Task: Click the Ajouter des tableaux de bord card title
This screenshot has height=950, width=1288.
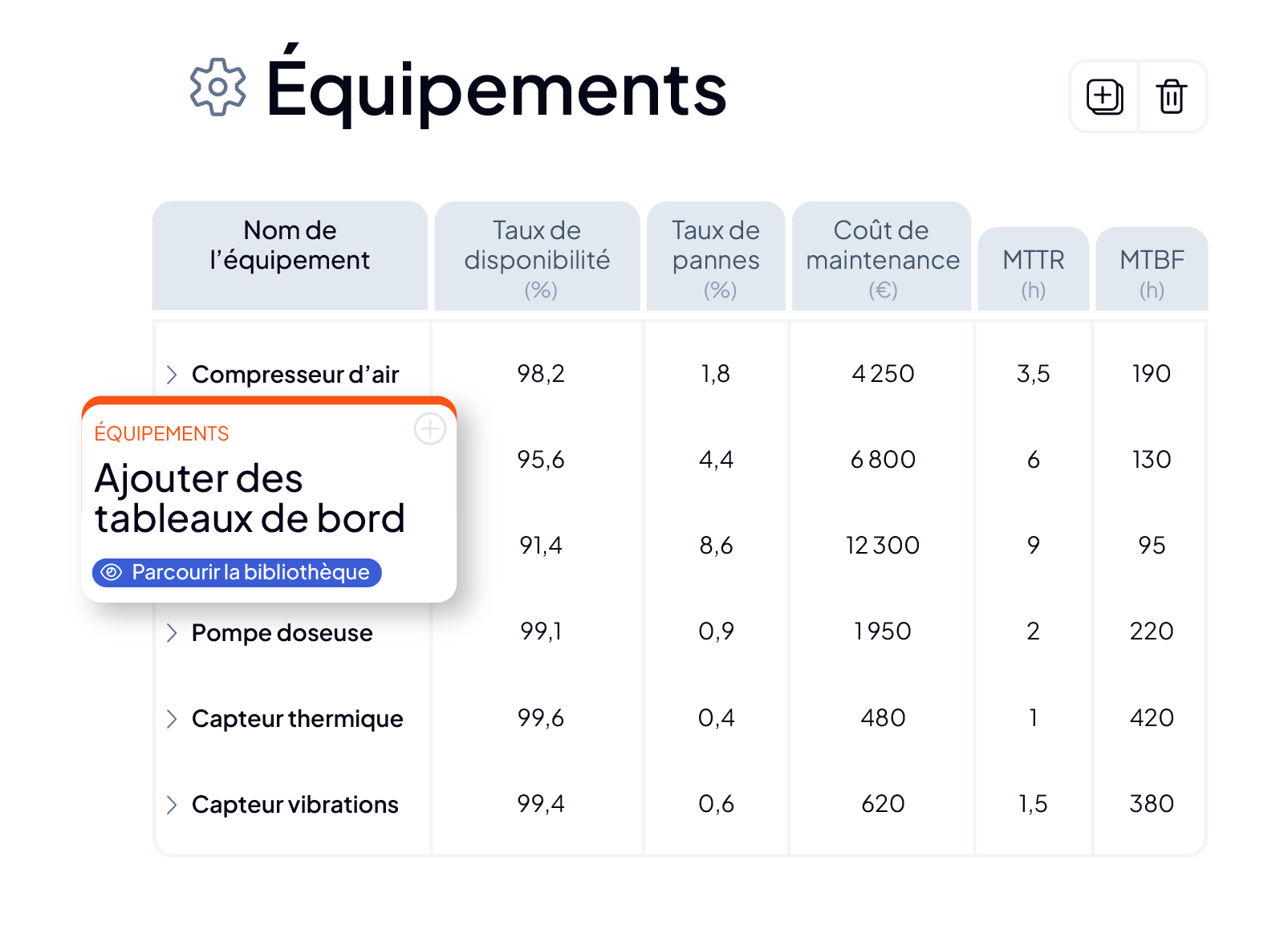Action: pyautogui.click(x=250, y=498)
